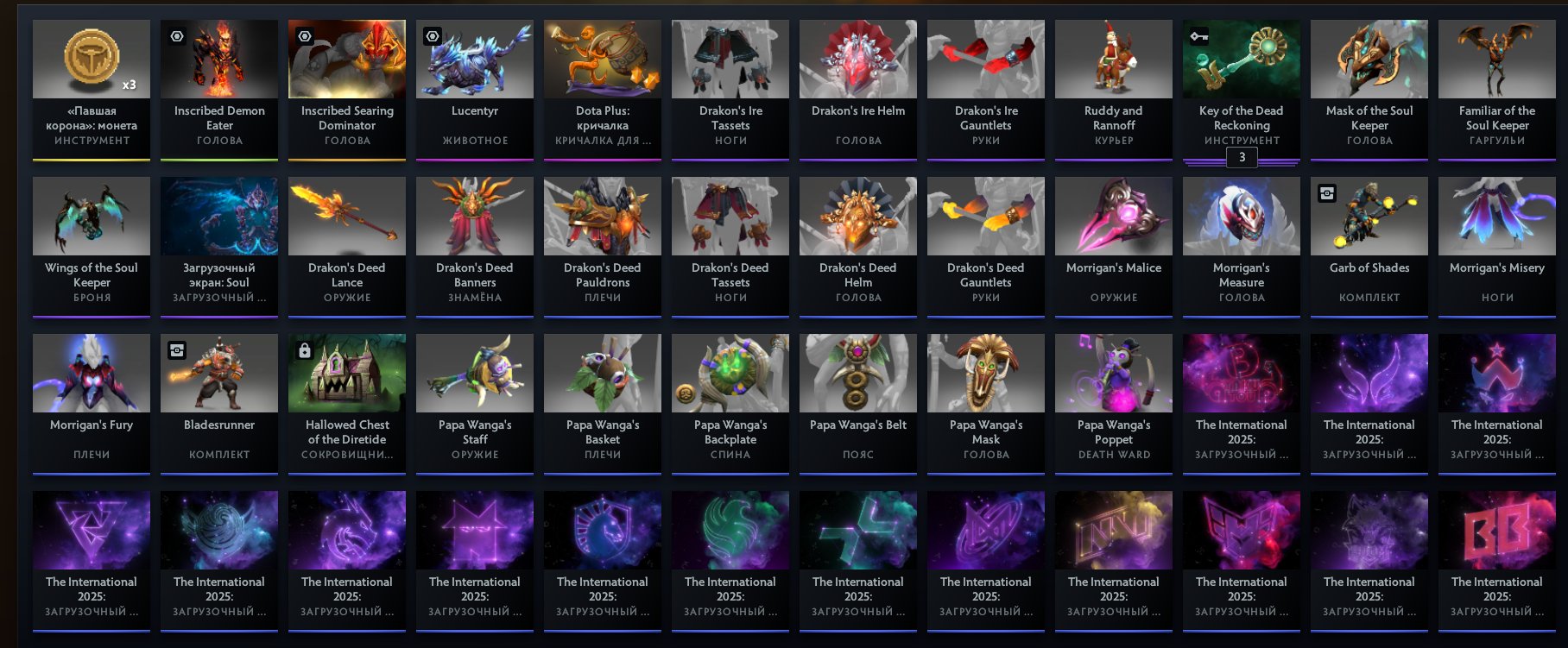Click the key icon on Key of the Dead Reckoning
The image size is (1568, 648).
click(1198, 36)
